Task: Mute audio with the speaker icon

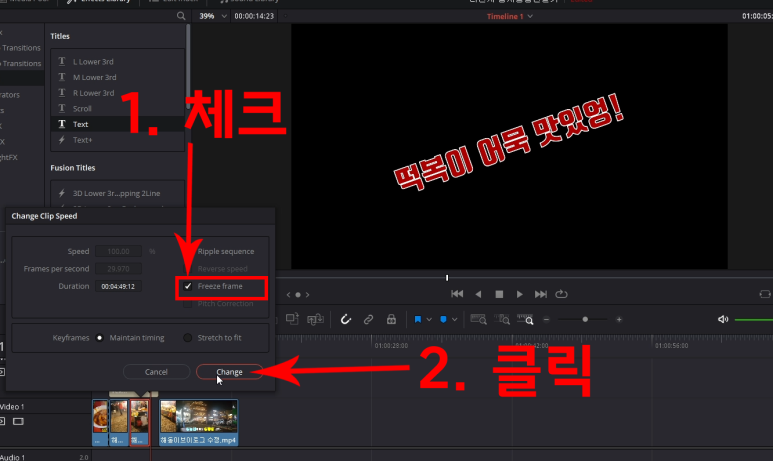Action: (723, 319)
